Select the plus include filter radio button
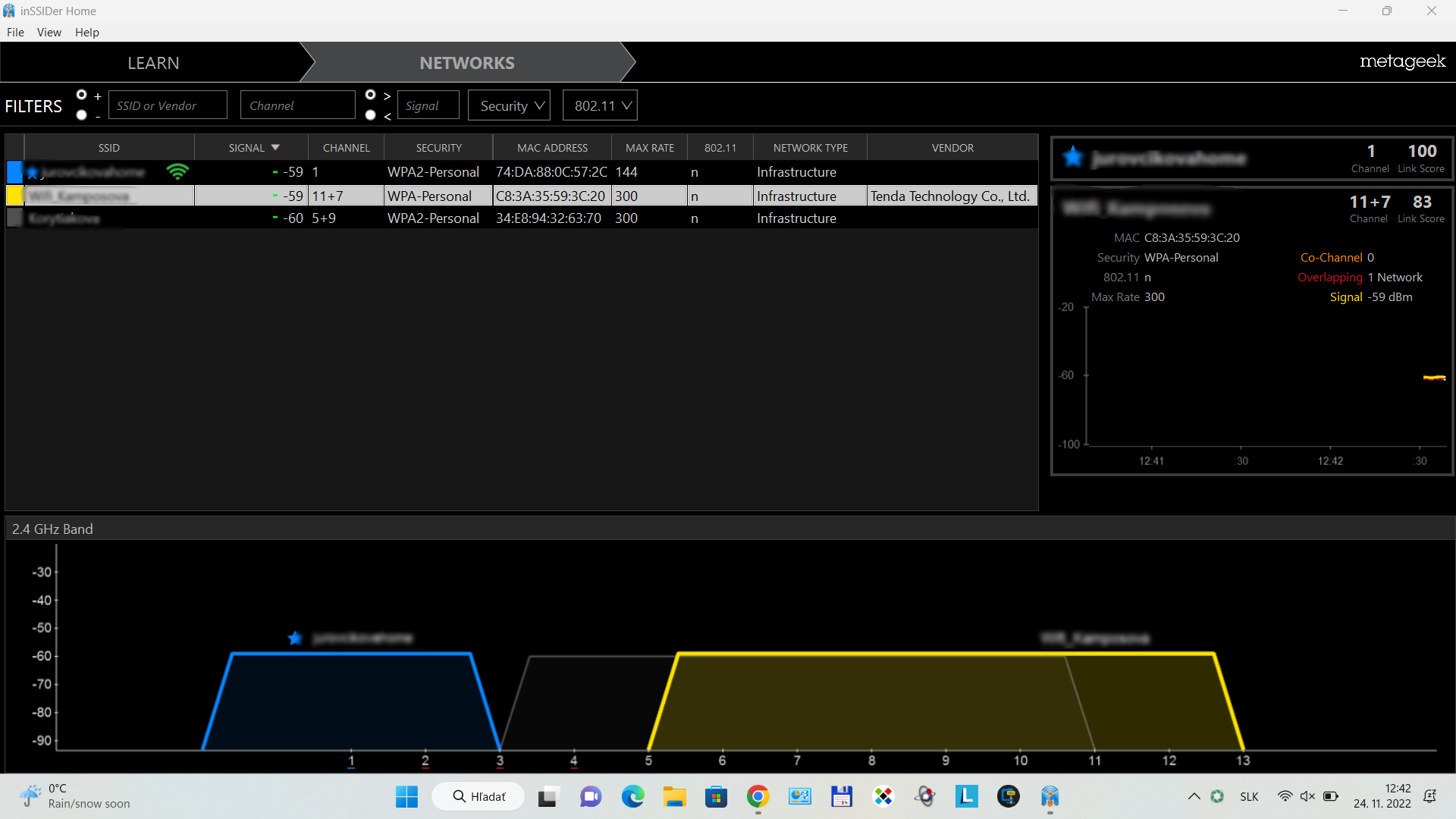This screenshot has height=819, width=1456. (x=82, y=95)
